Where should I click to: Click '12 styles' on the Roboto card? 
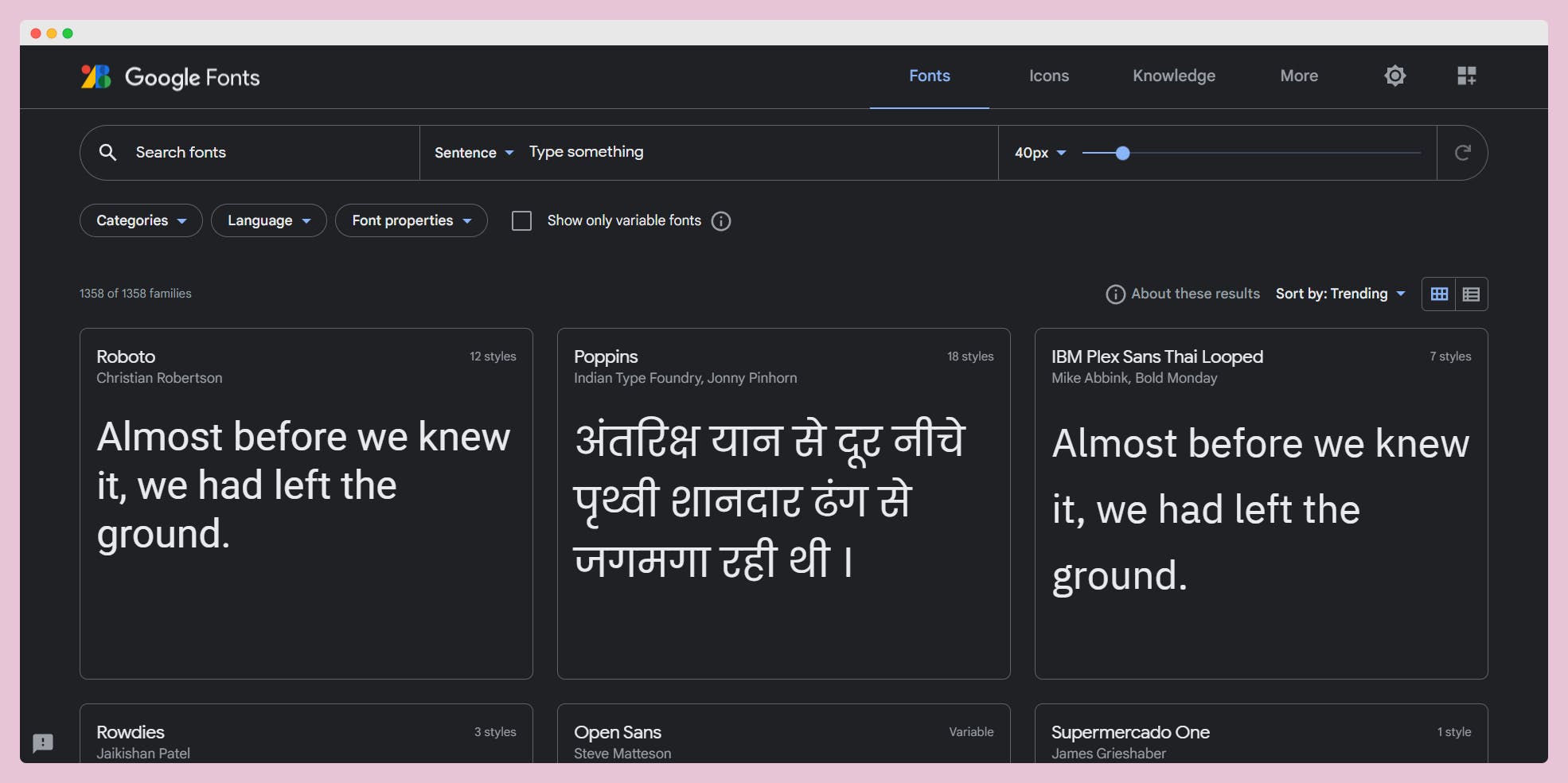click(x=493, y=356)
